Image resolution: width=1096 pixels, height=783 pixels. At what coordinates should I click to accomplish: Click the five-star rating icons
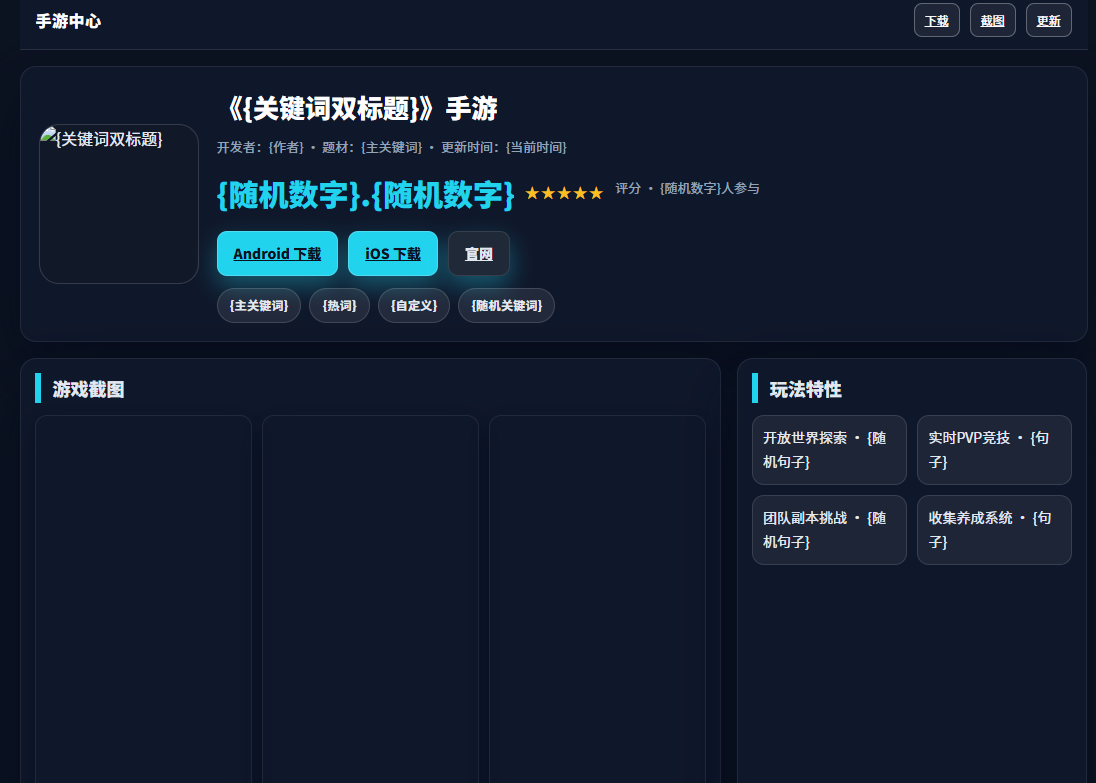[x=564, y=193]
